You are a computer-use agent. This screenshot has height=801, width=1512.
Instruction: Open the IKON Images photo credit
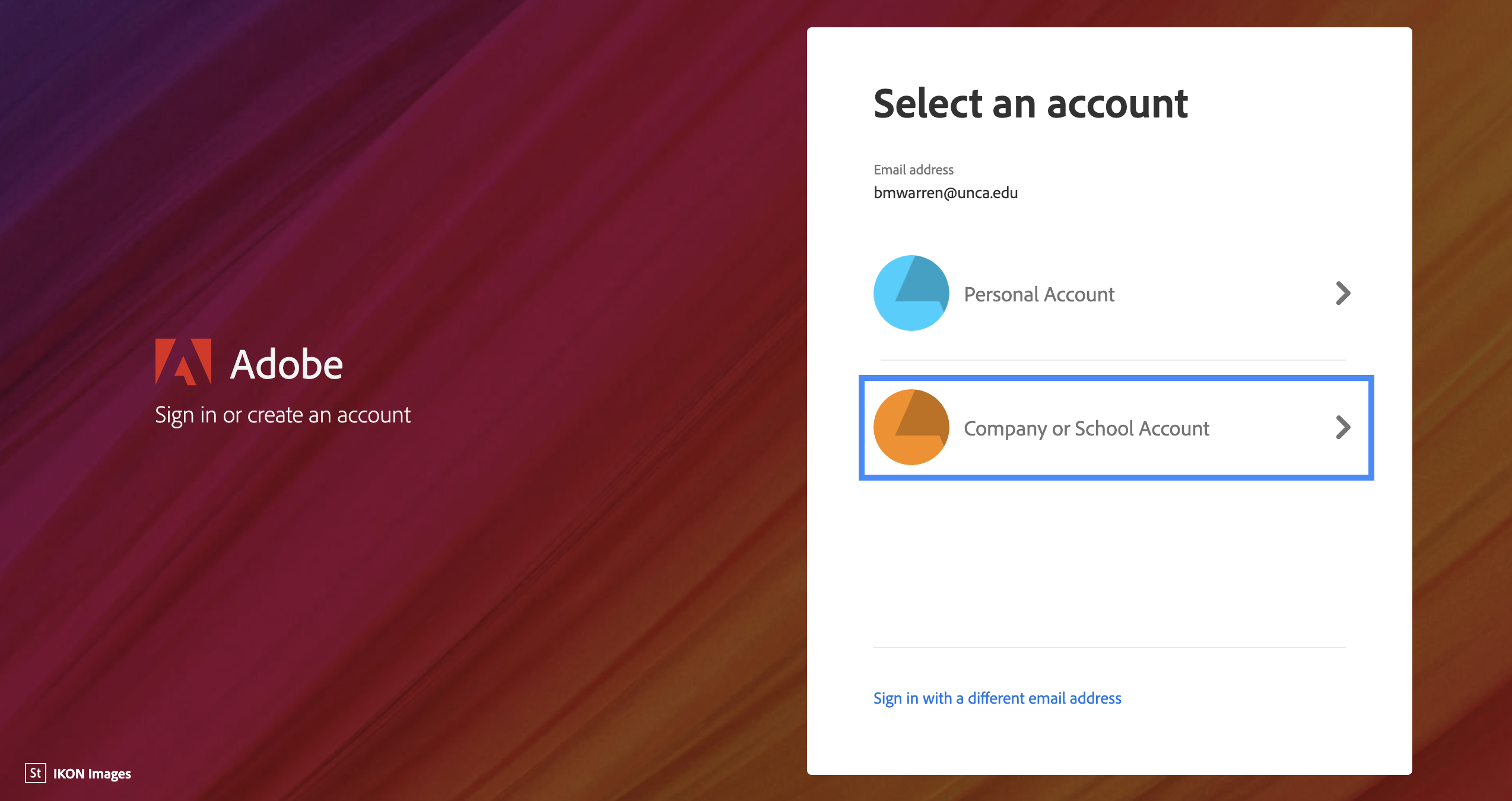(92, 774)
